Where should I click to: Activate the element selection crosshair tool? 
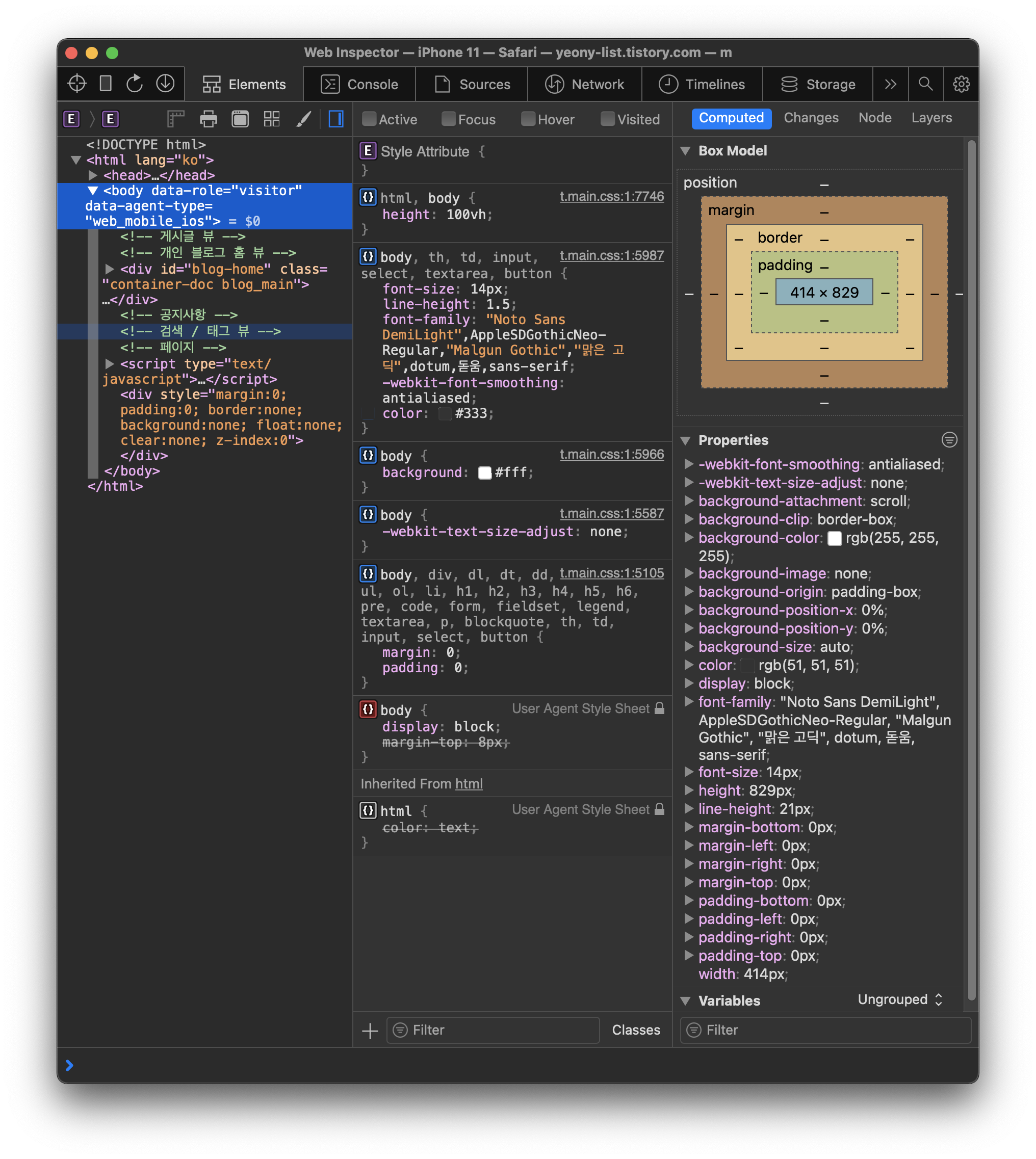76,84
